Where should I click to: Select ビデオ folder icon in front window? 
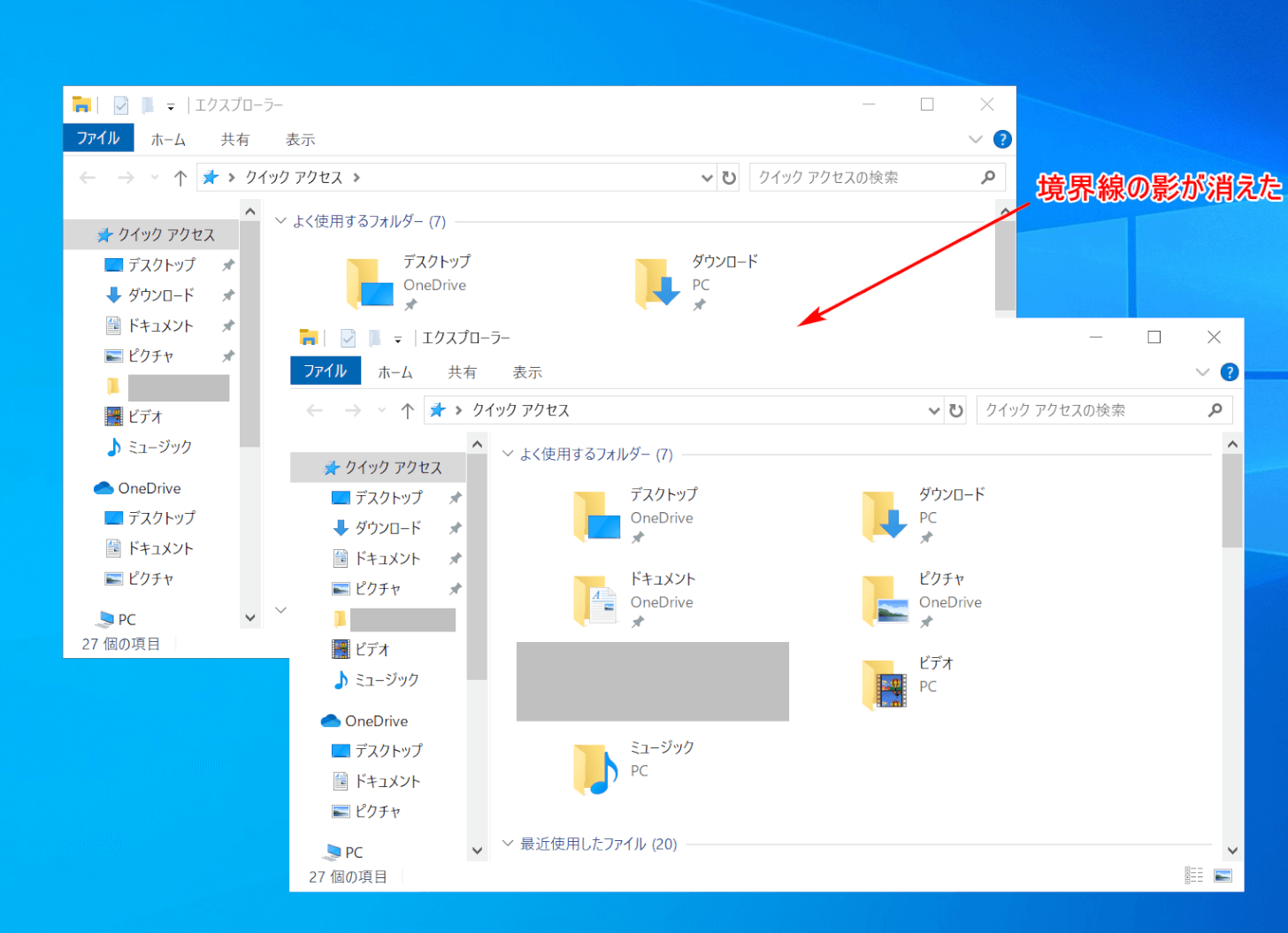tap(885, 685)
